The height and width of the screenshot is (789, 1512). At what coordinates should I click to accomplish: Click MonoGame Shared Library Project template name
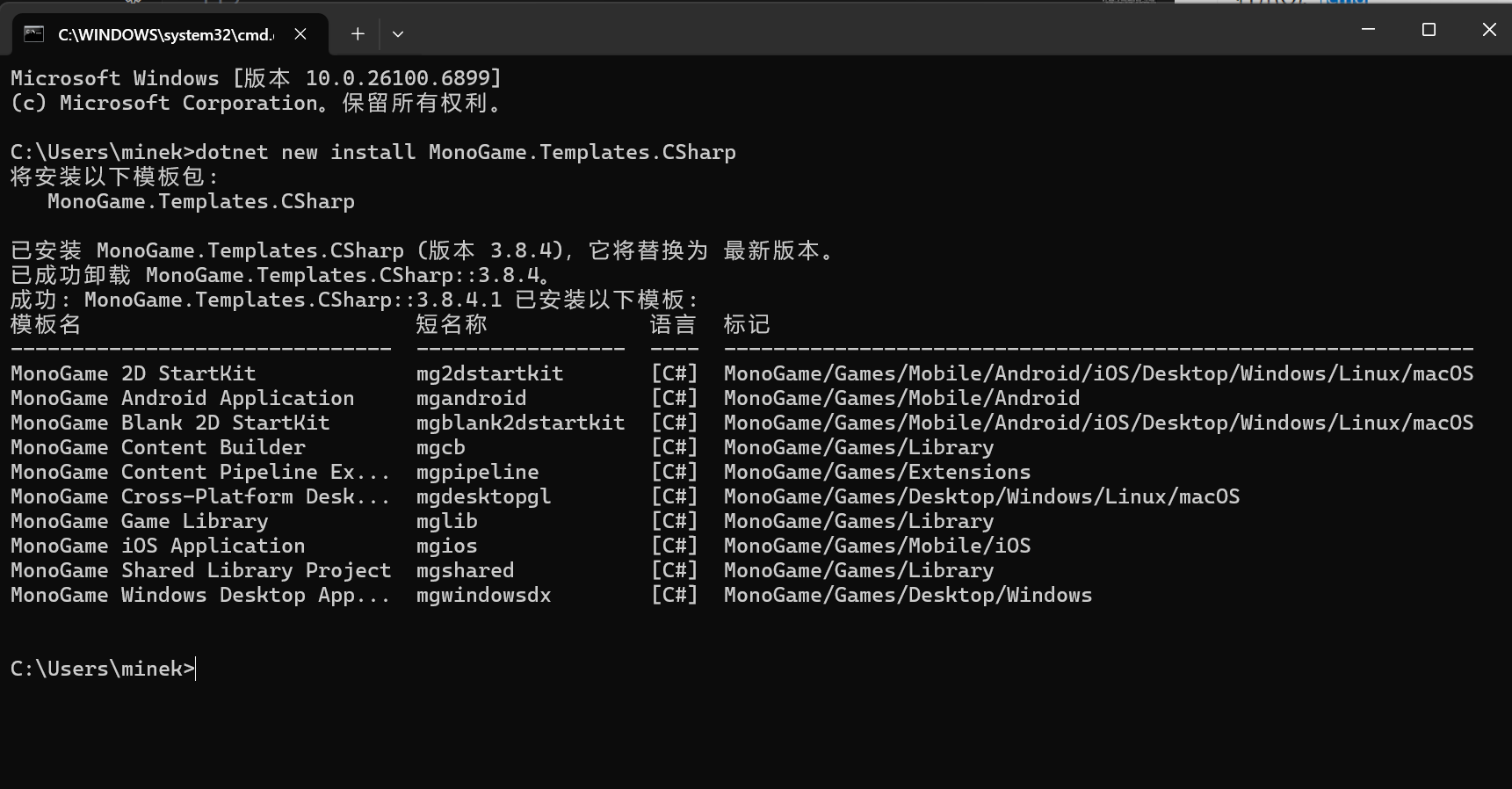200,570
